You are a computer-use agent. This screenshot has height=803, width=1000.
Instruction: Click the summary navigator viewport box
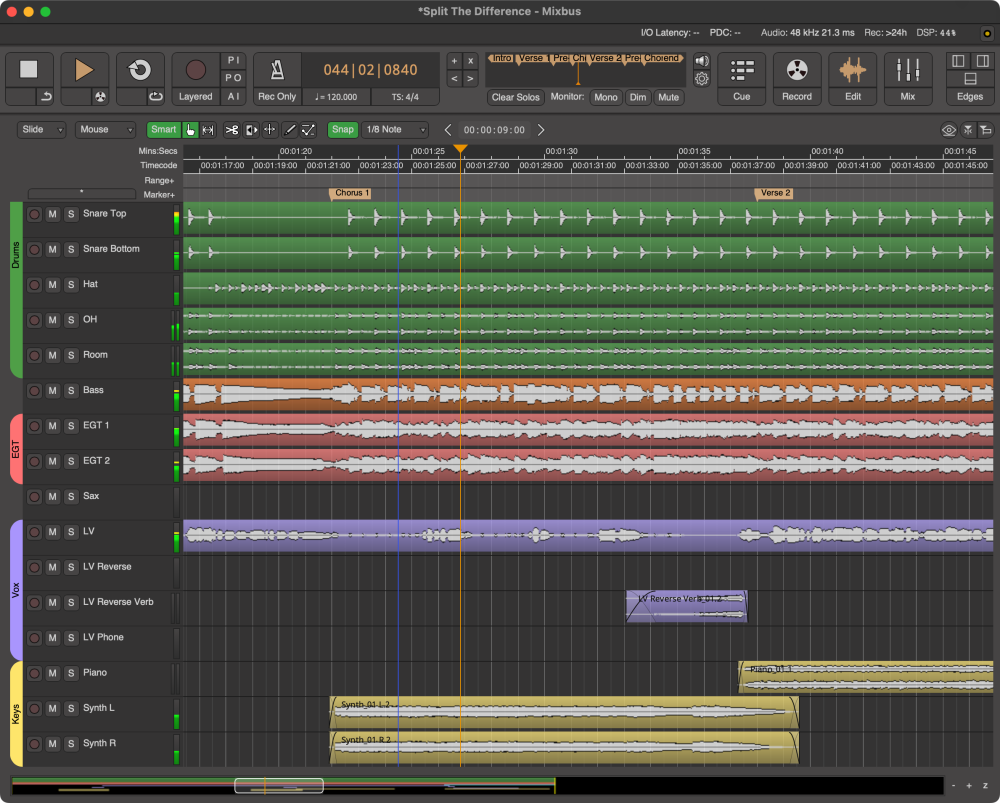point(279,786)
